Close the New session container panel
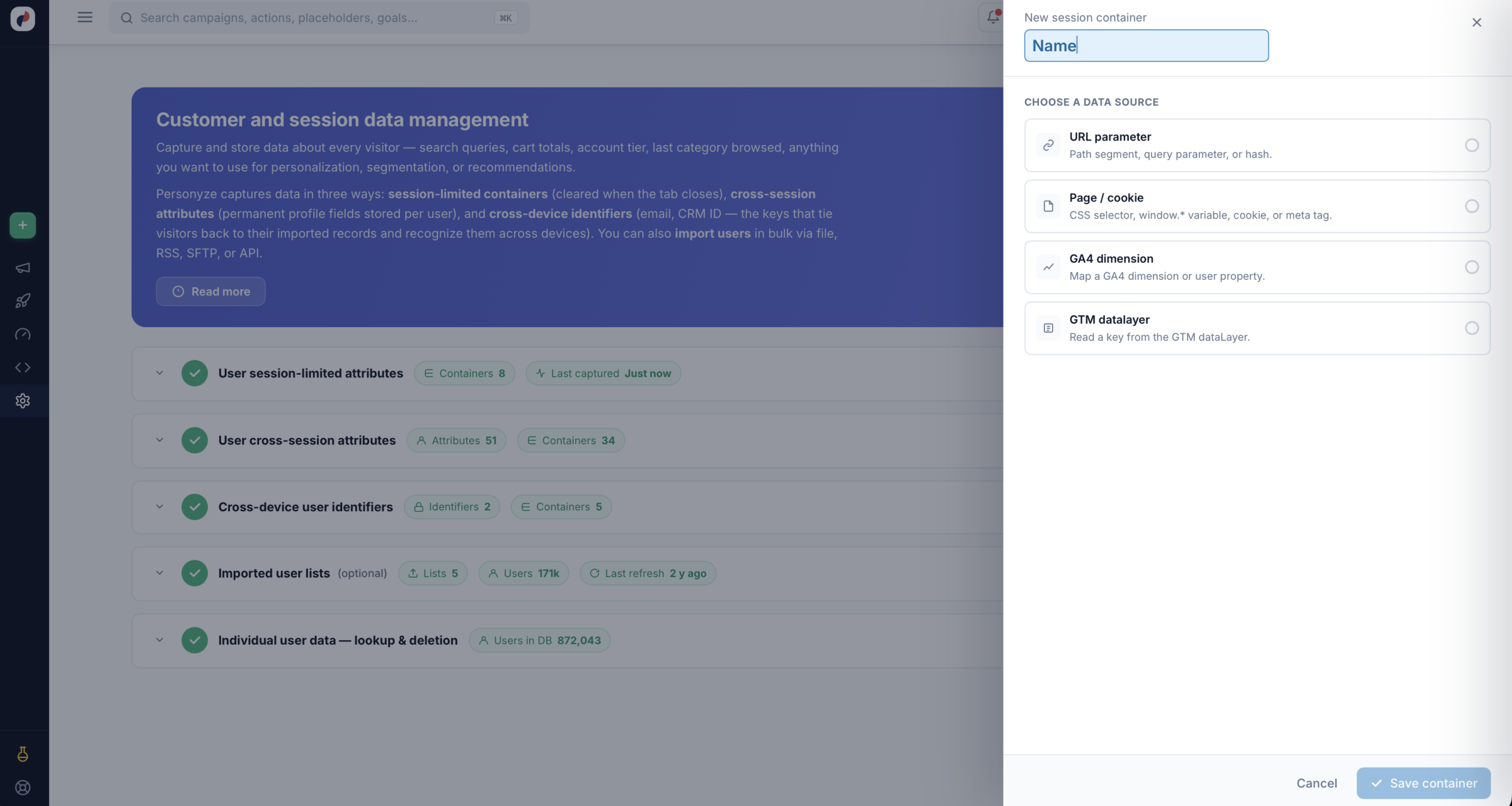 1477,22
